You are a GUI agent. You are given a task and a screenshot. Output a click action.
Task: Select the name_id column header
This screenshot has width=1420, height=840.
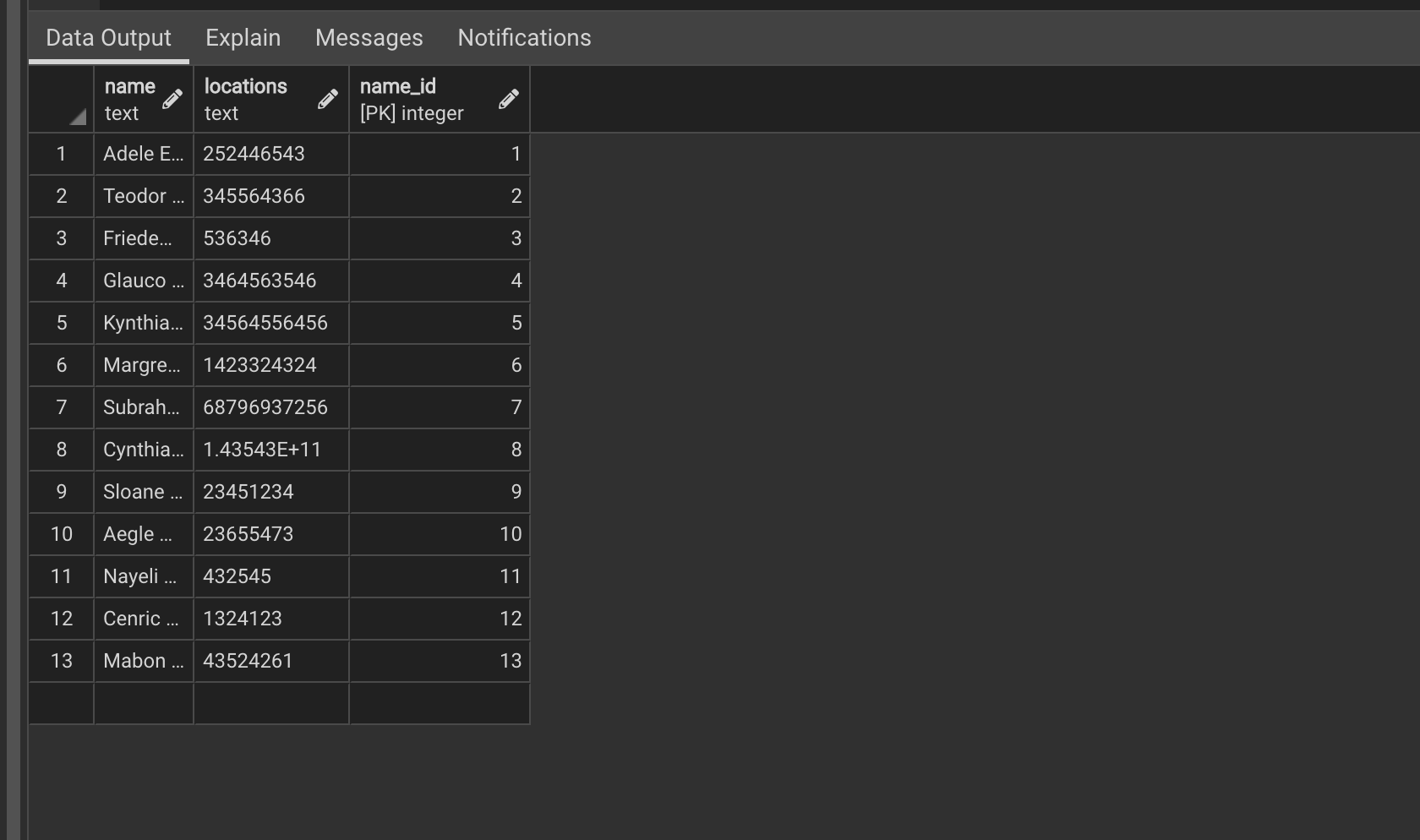[x=412, y=99]
